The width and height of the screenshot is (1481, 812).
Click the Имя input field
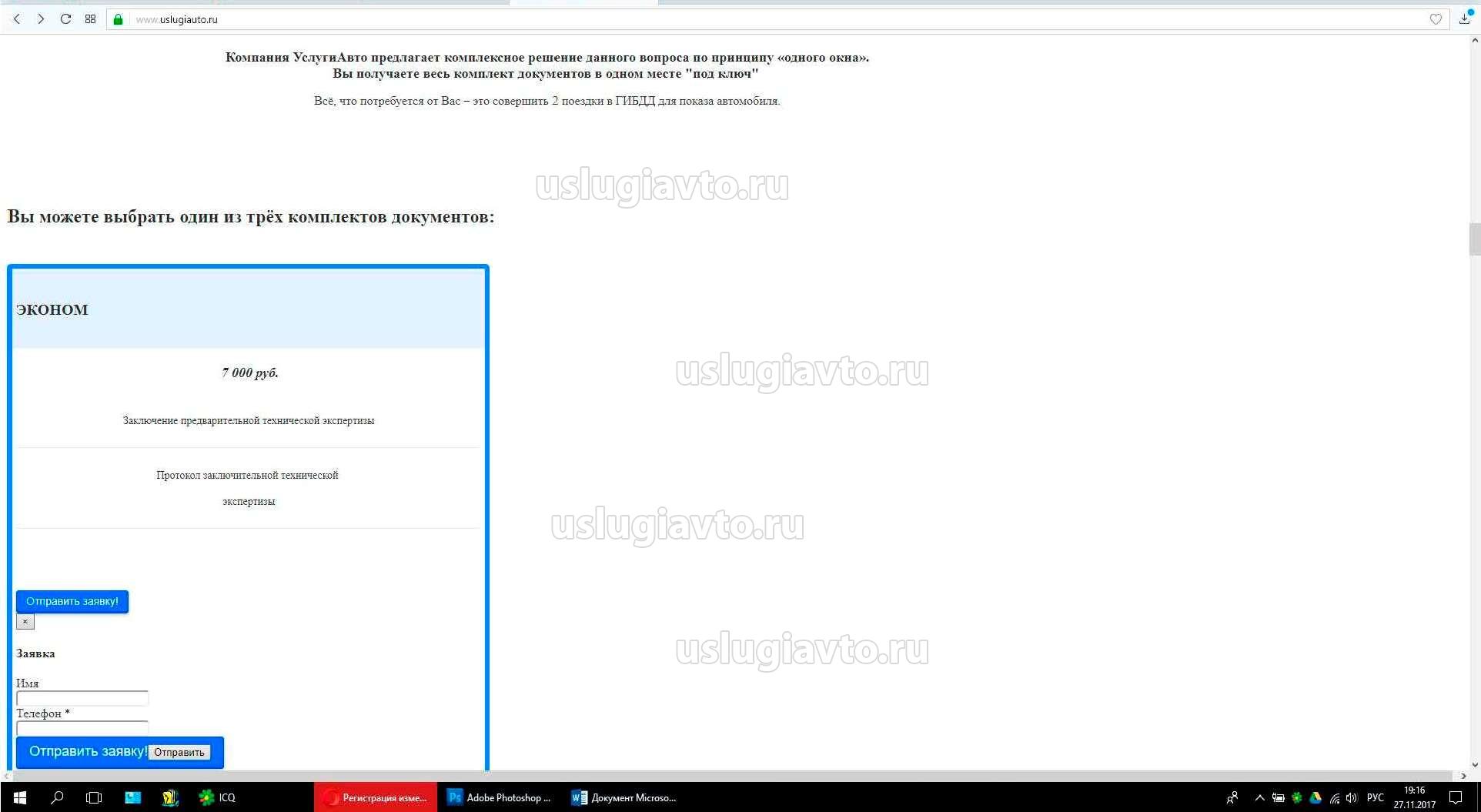click(82, 698)
